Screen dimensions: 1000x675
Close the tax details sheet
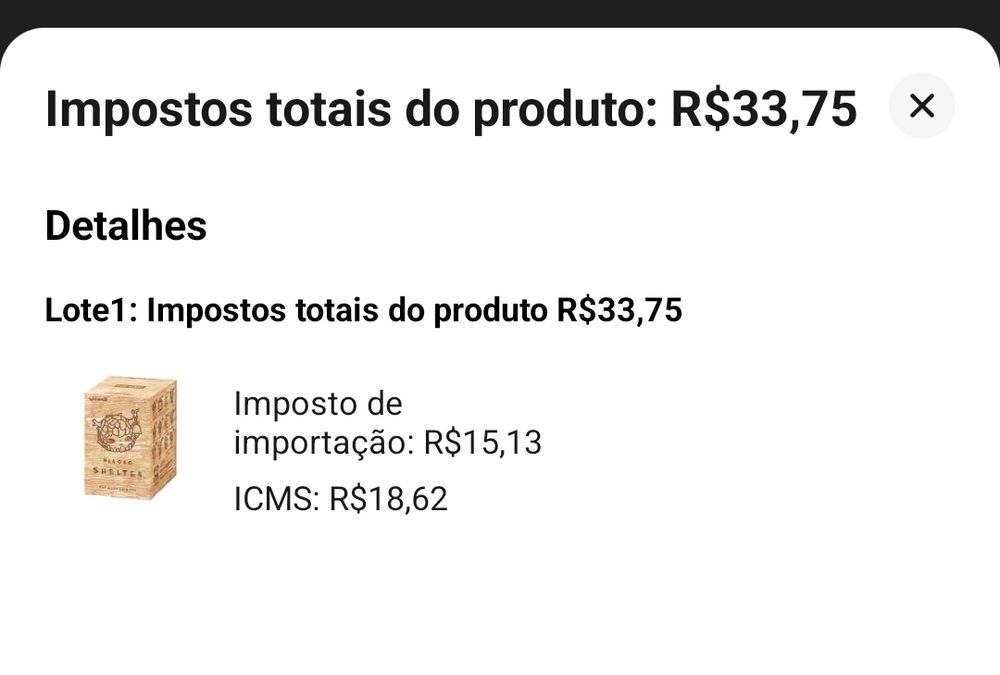(x=921, y=106)
